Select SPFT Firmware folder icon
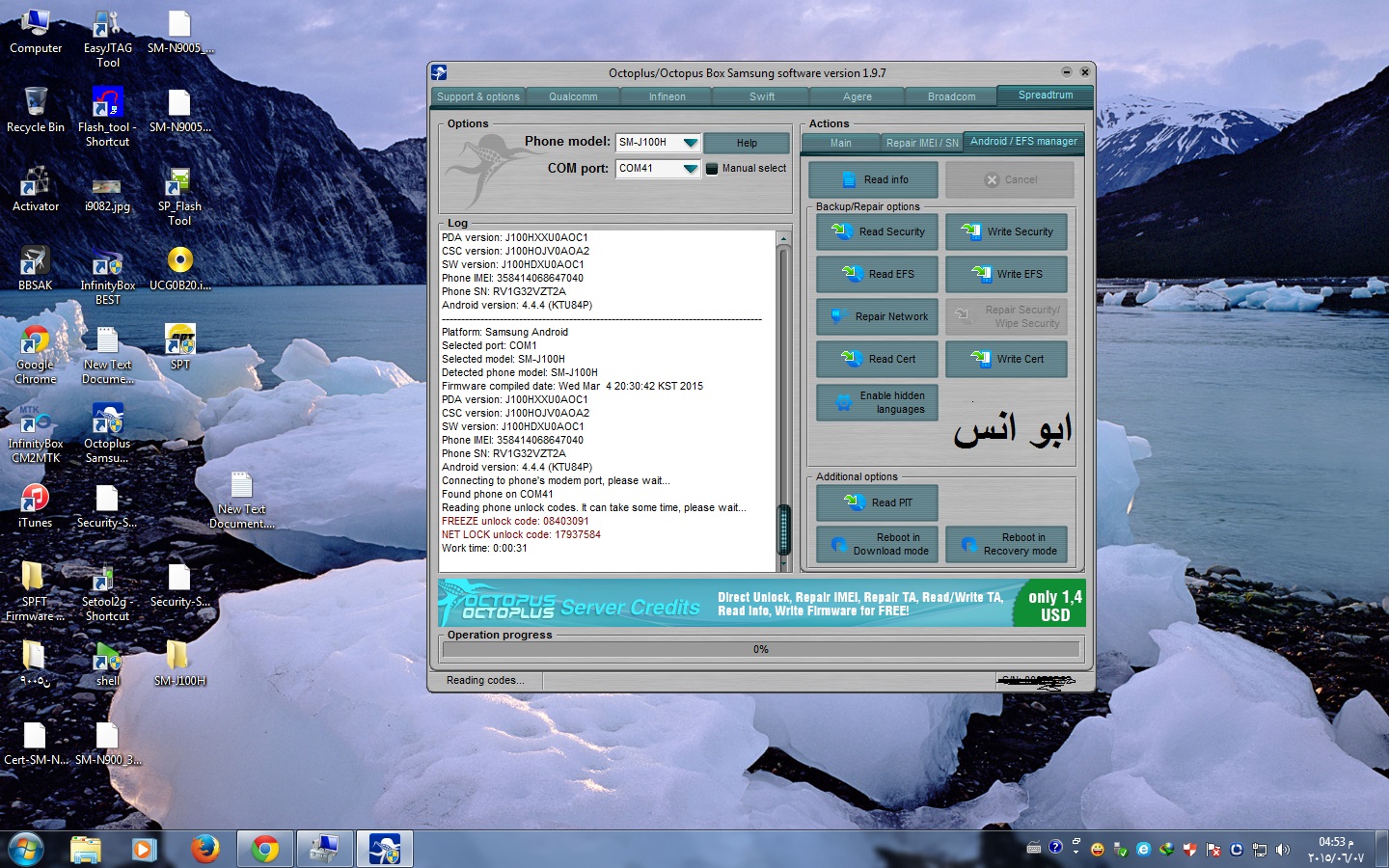The height and width of the screenshot is (868, 1389). (x=36, y=592)
